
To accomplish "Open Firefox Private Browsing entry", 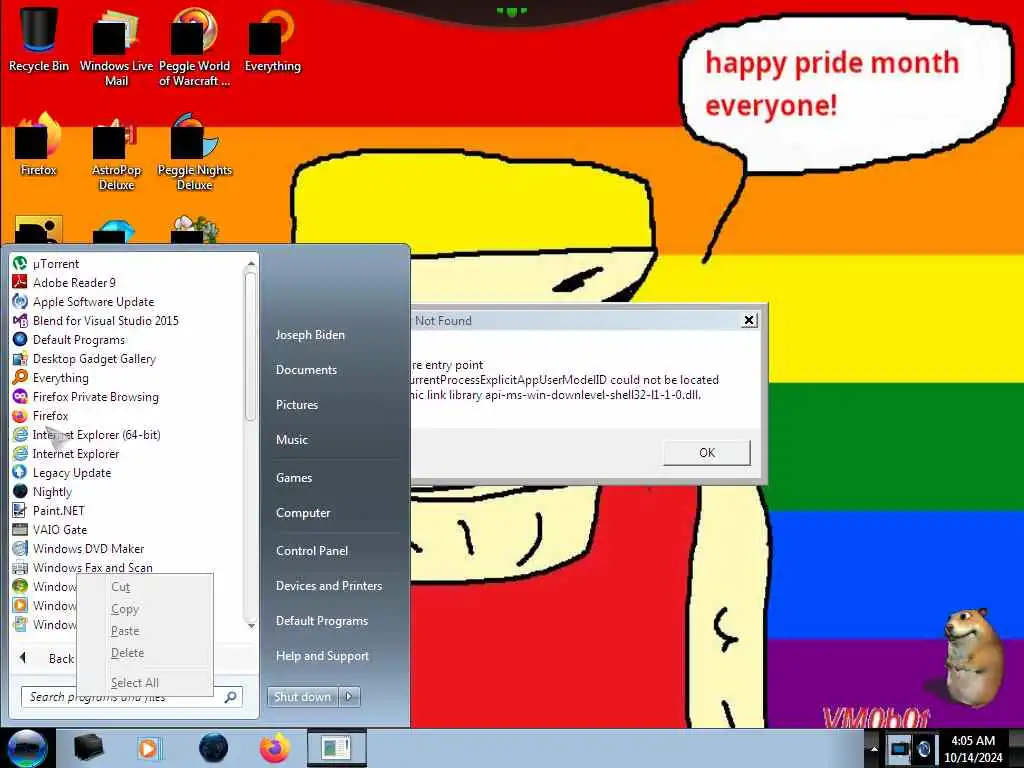I will [x=86, y=396].
